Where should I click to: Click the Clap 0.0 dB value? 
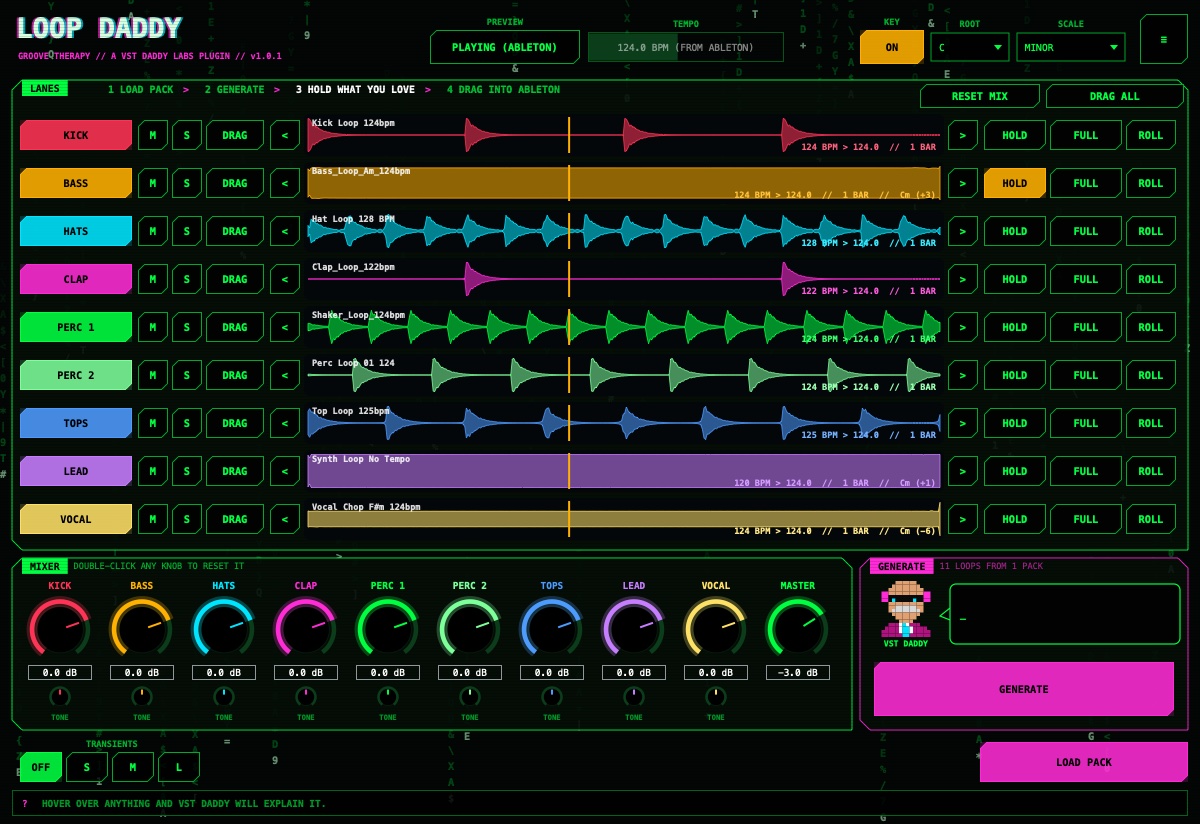(x=306, y=673)
